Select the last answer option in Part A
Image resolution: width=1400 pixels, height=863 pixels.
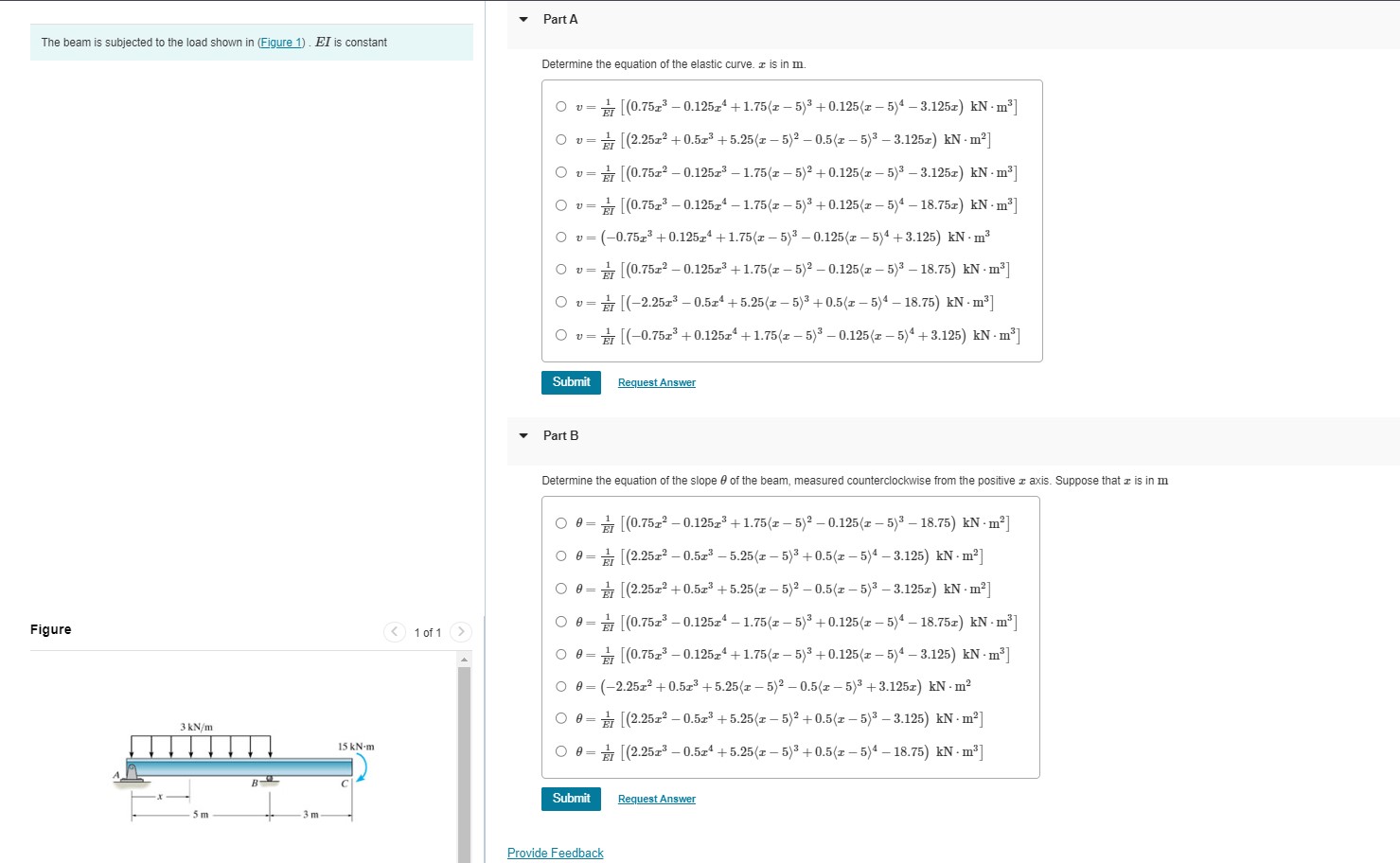point(561,334)
